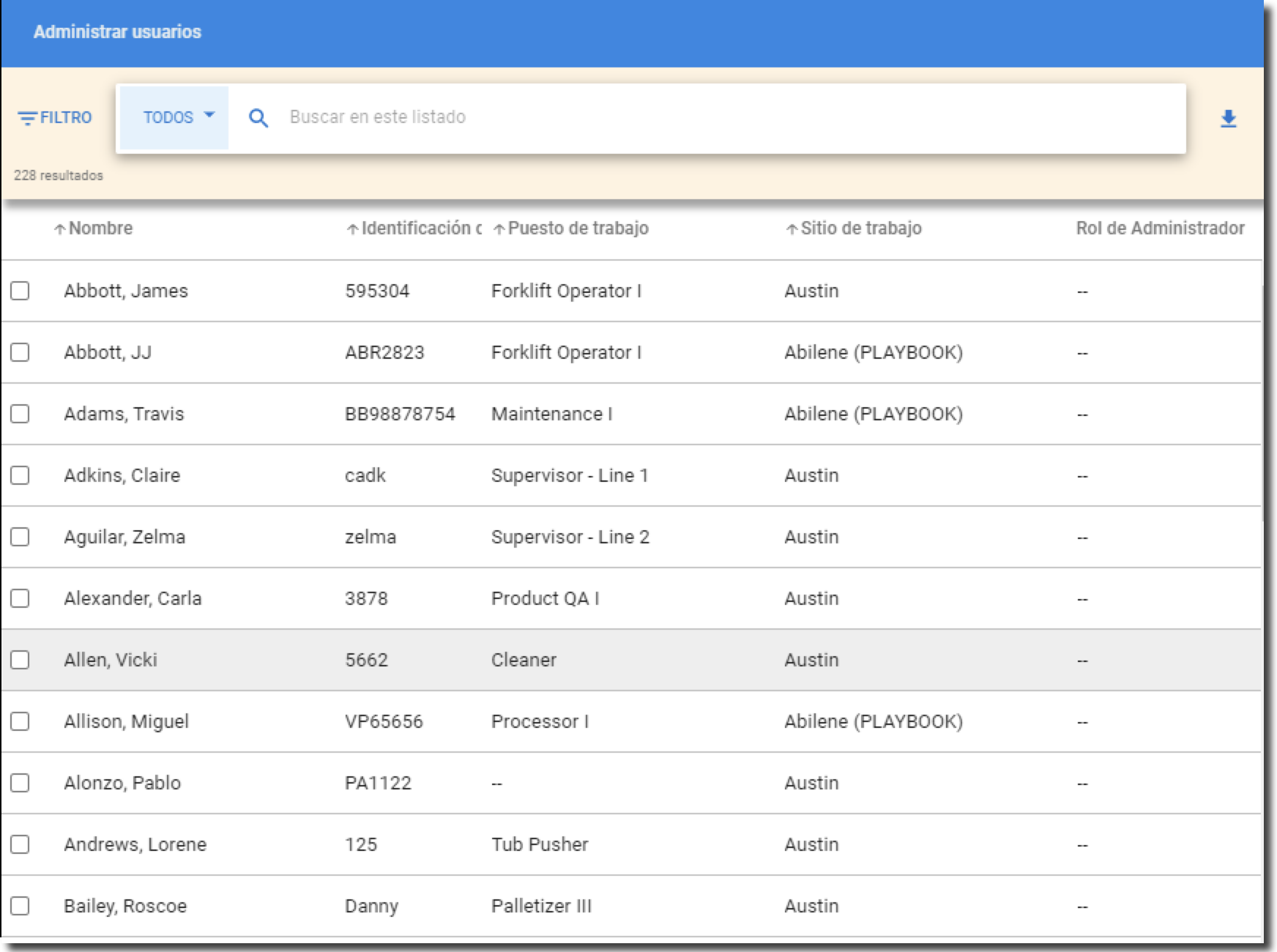Open user Adams, Travis
1277x952 pixels.
click(x=124, y=414)
